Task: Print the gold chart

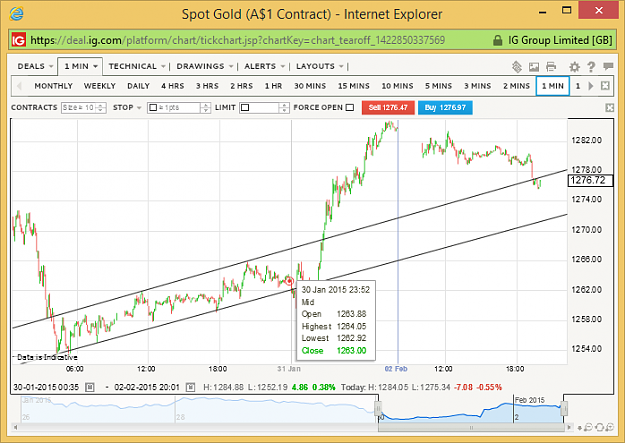Action: tap(551, 67)
